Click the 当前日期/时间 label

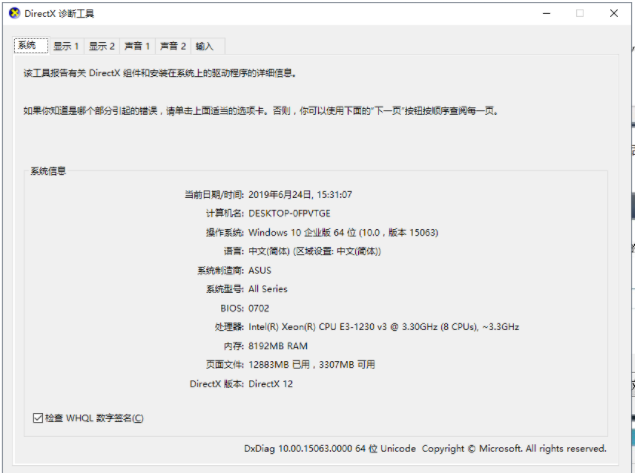coord(214,195)
